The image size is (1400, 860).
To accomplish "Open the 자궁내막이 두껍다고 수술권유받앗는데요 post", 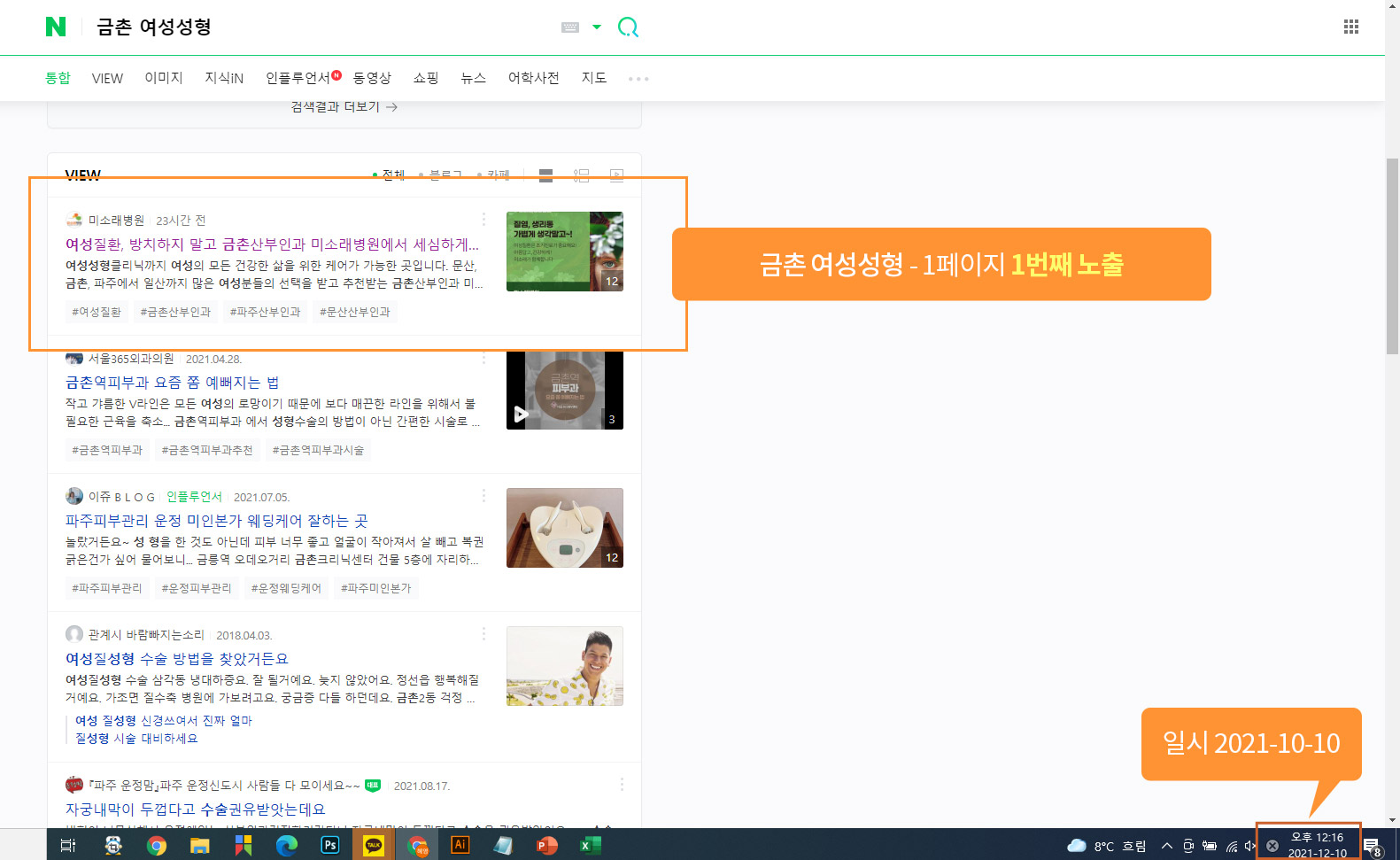I will click(196, 810).
